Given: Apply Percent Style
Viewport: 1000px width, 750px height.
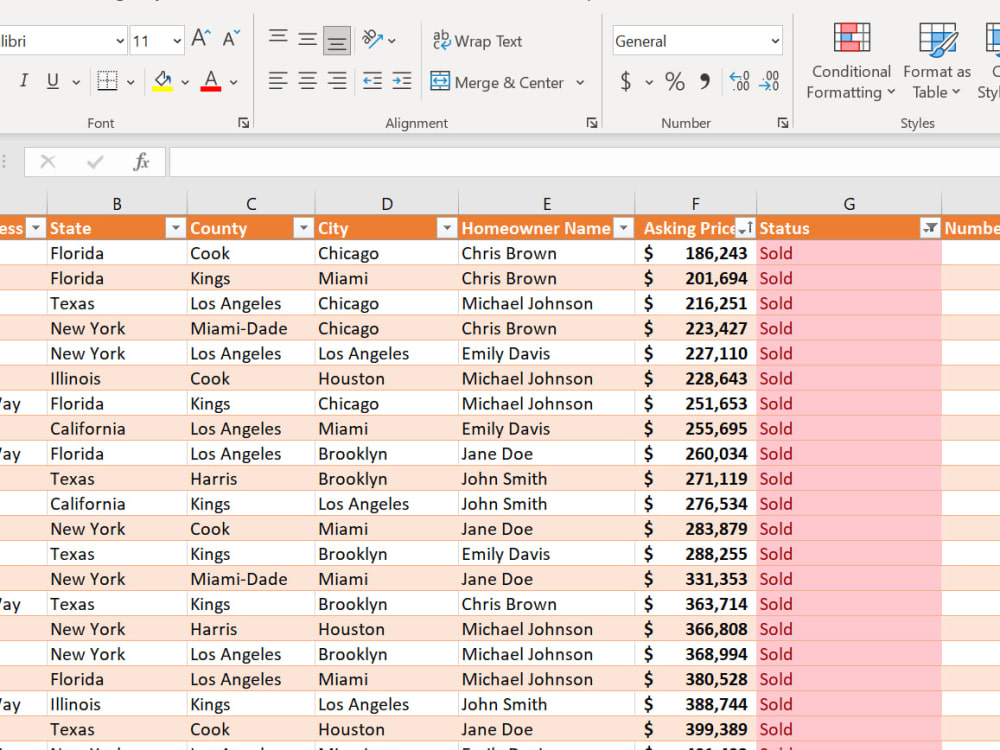Looking at the screenshot, I should pos(675,82).
